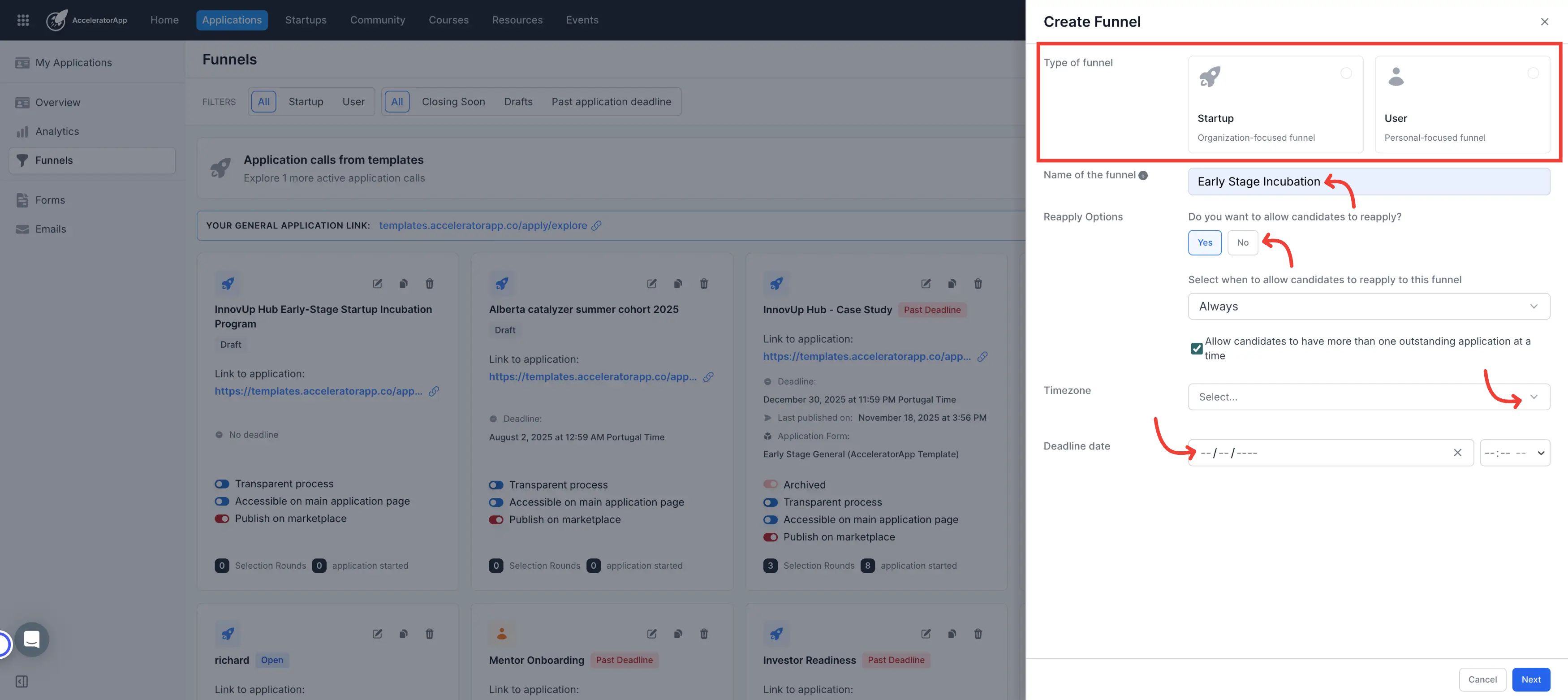
Task: Click the chat support widget icon
Action: [x=32, y=639]
